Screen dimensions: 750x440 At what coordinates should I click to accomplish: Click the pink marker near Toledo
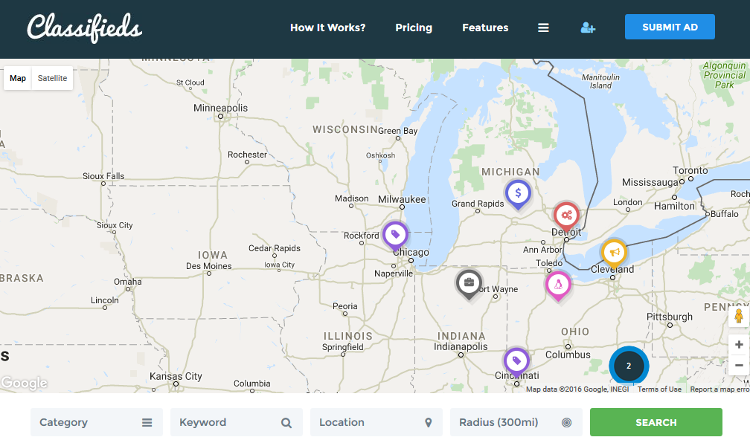coord(558,285)
